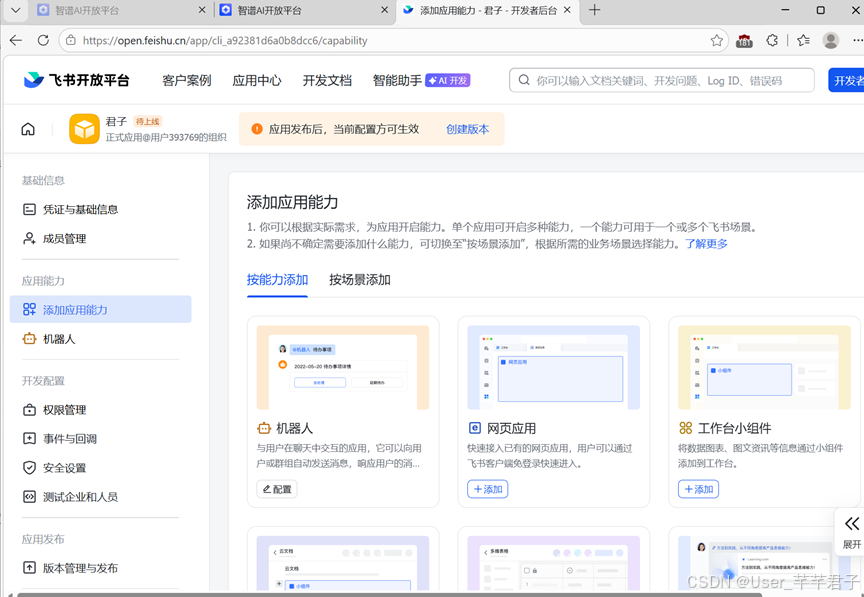The image size is (864, 597).
Task: Select 添加应用能力 in sidebar
Action: [x=100, y=309]
